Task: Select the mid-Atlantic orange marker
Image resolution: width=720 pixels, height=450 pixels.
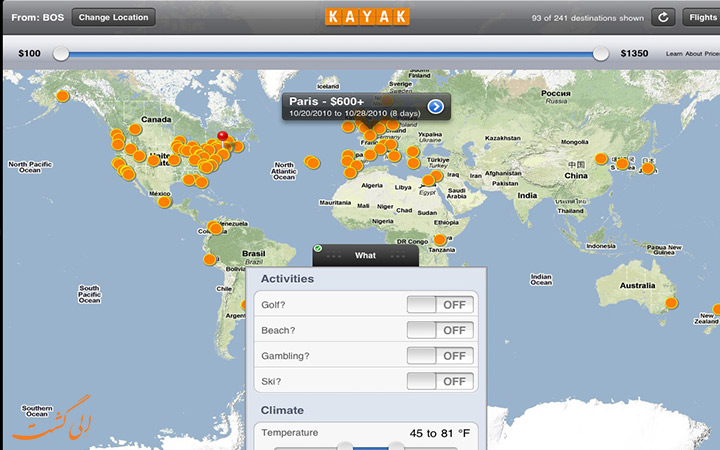Action: [x=313, y=163]
